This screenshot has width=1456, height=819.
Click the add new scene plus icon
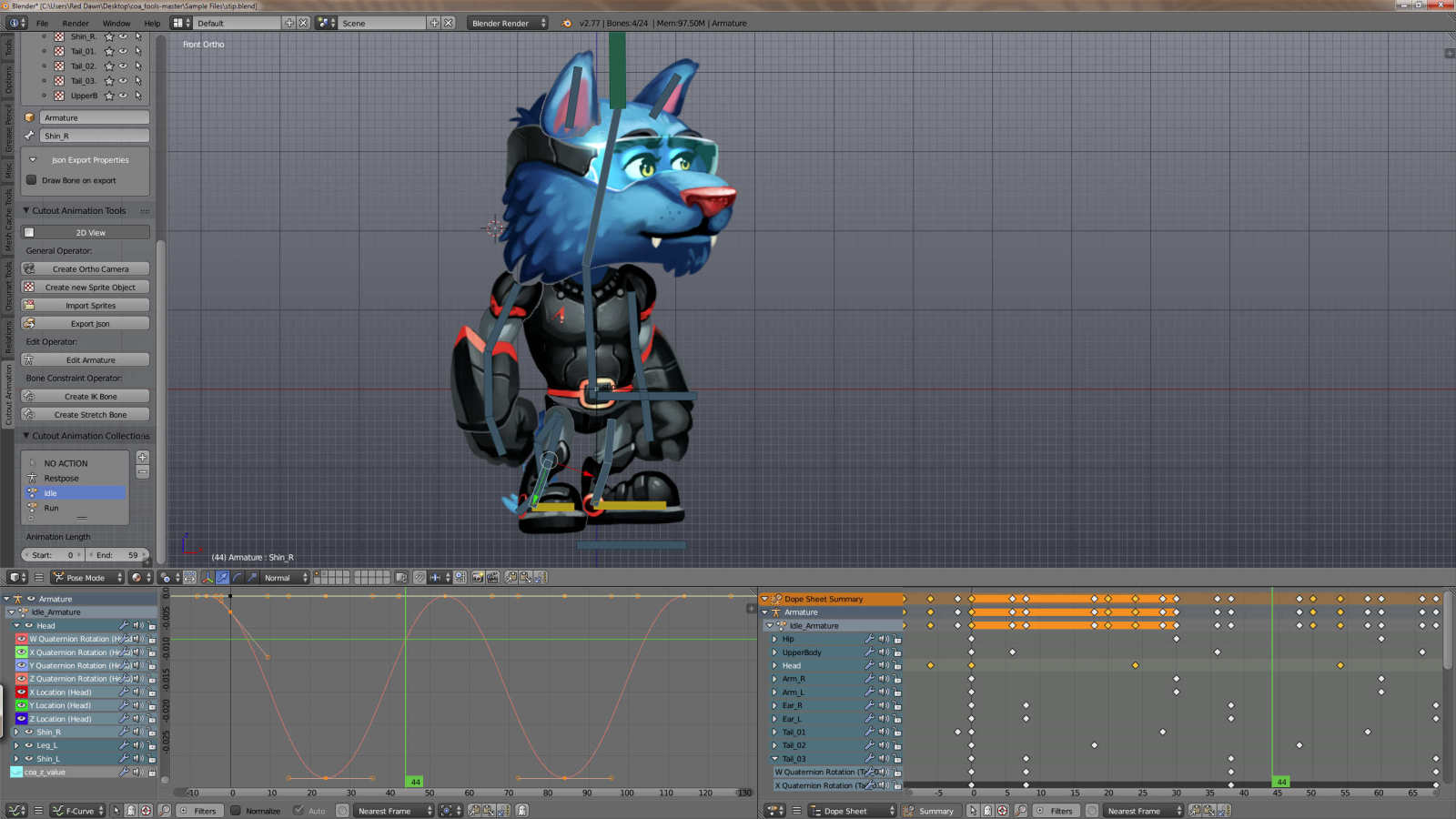[x=434, y=23]
